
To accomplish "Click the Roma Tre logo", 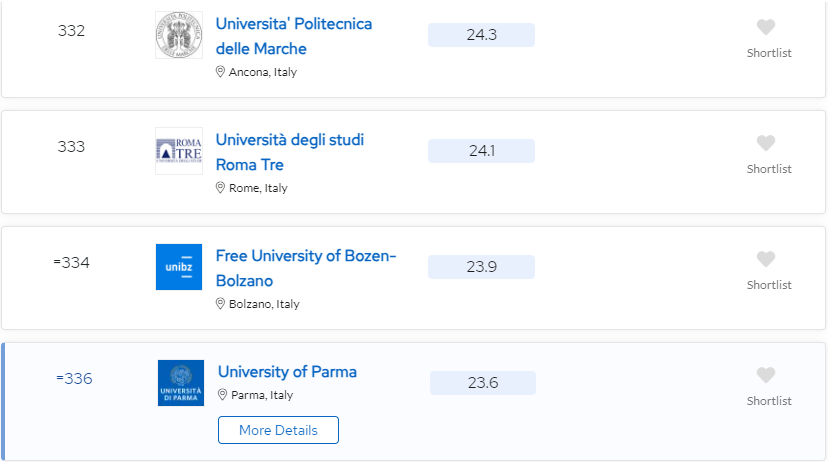I will click(x=179, y=151).
